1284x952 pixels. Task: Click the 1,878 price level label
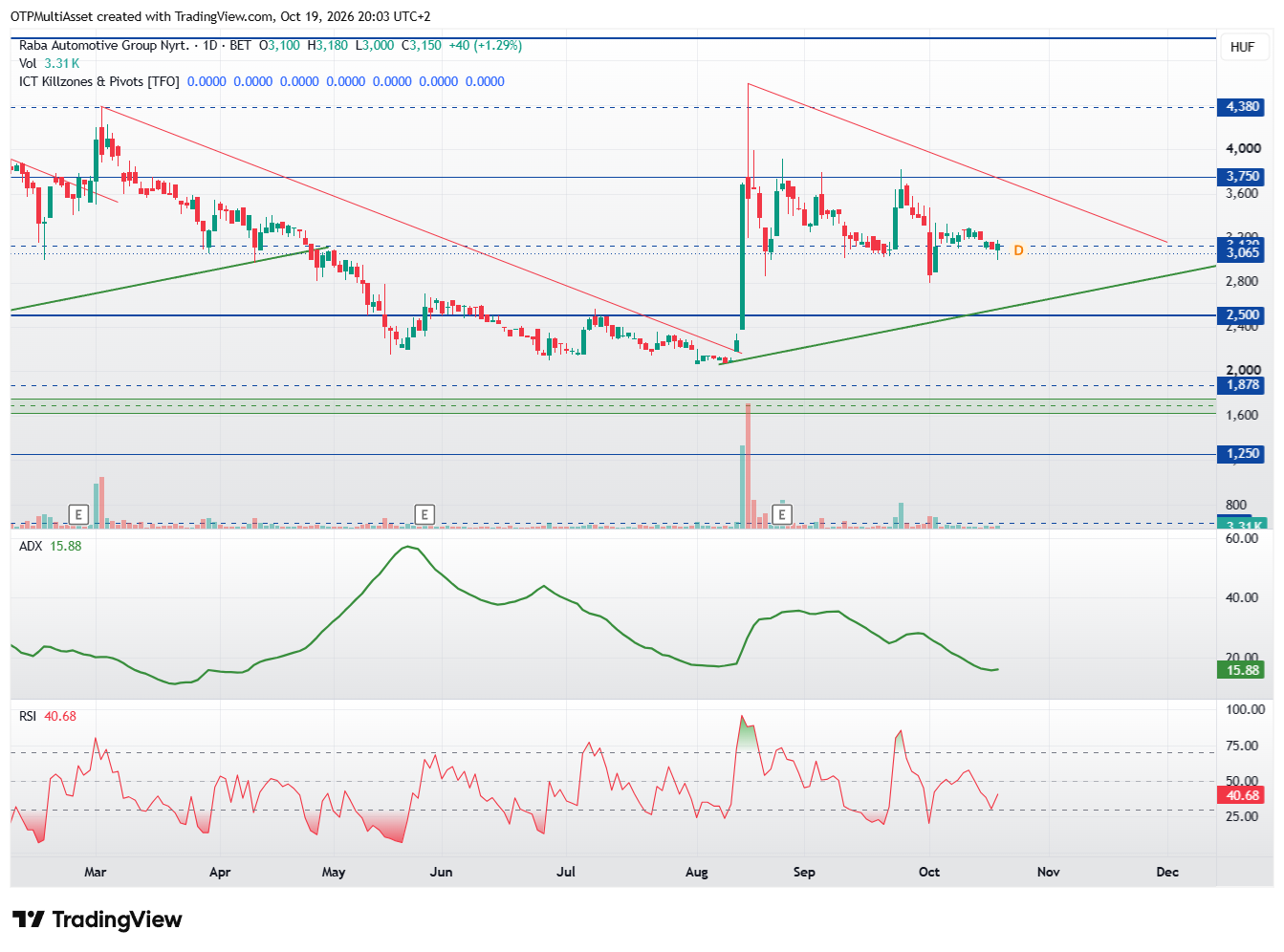point(1243,384)
